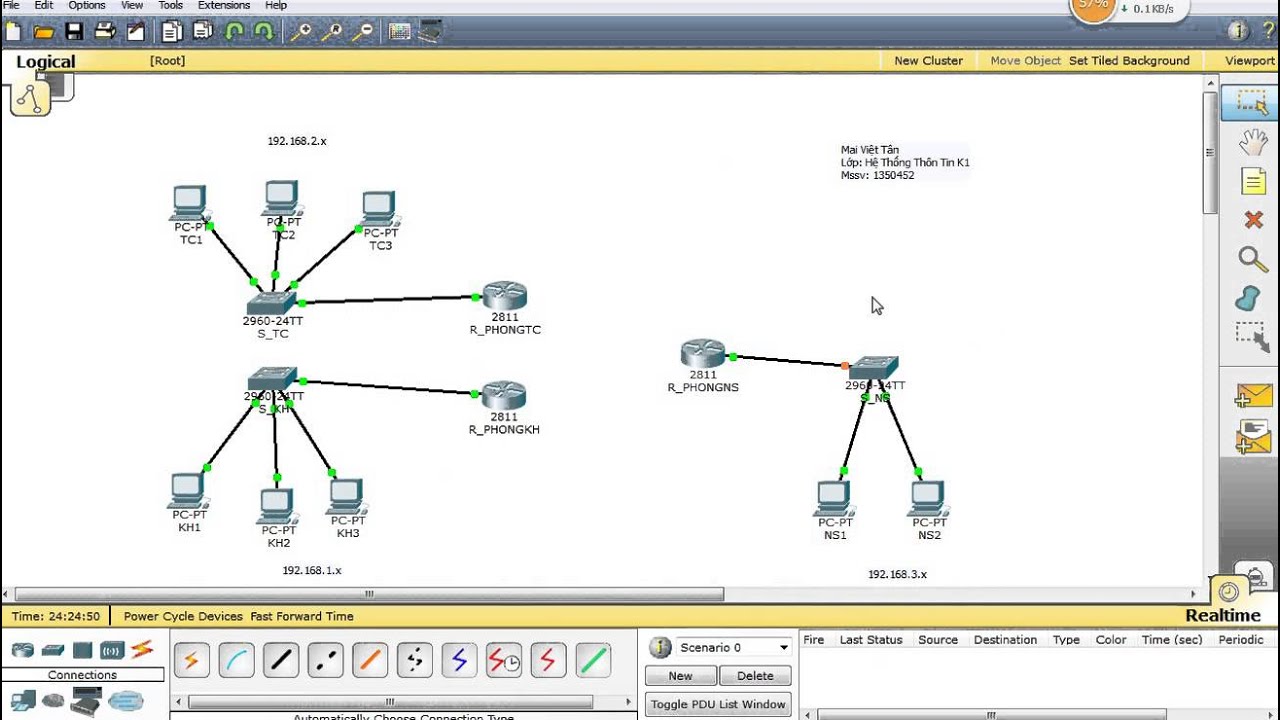Open scenario info icon beside Scenario 0

(660, 647)
